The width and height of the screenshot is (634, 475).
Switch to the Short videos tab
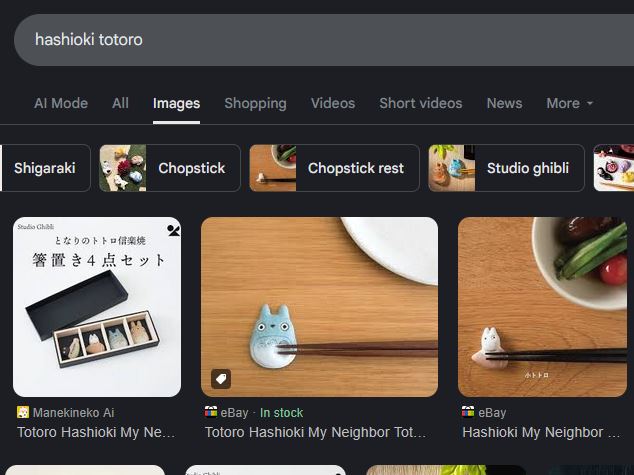421,103
